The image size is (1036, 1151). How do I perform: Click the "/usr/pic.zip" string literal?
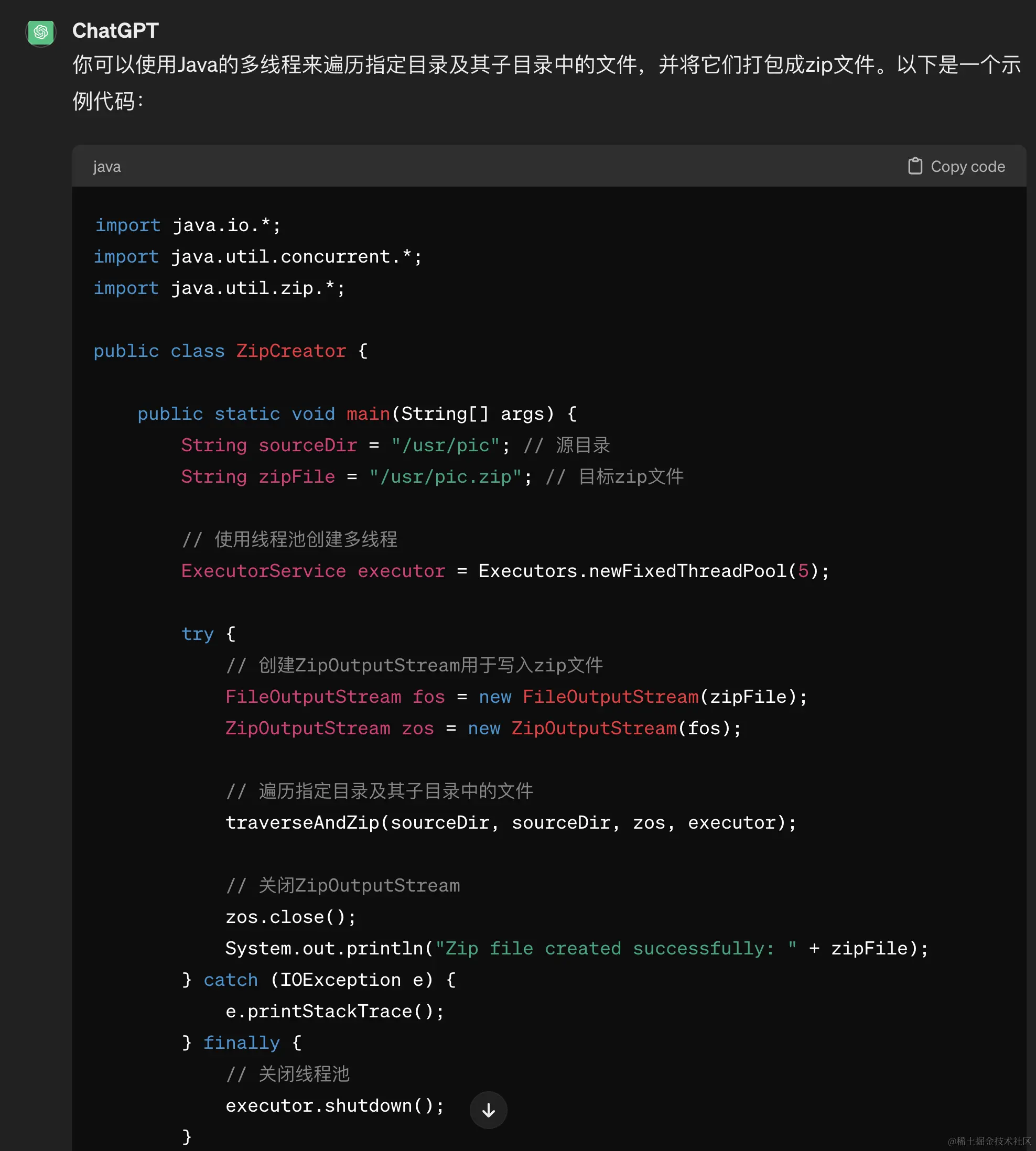[x=445, y=477]
